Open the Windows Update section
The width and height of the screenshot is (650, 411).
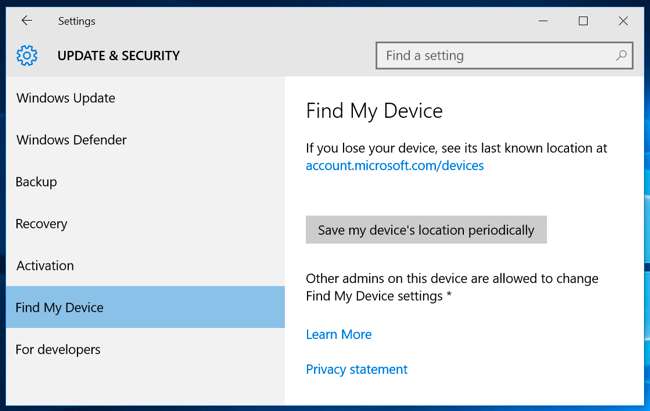coord(65,98)
